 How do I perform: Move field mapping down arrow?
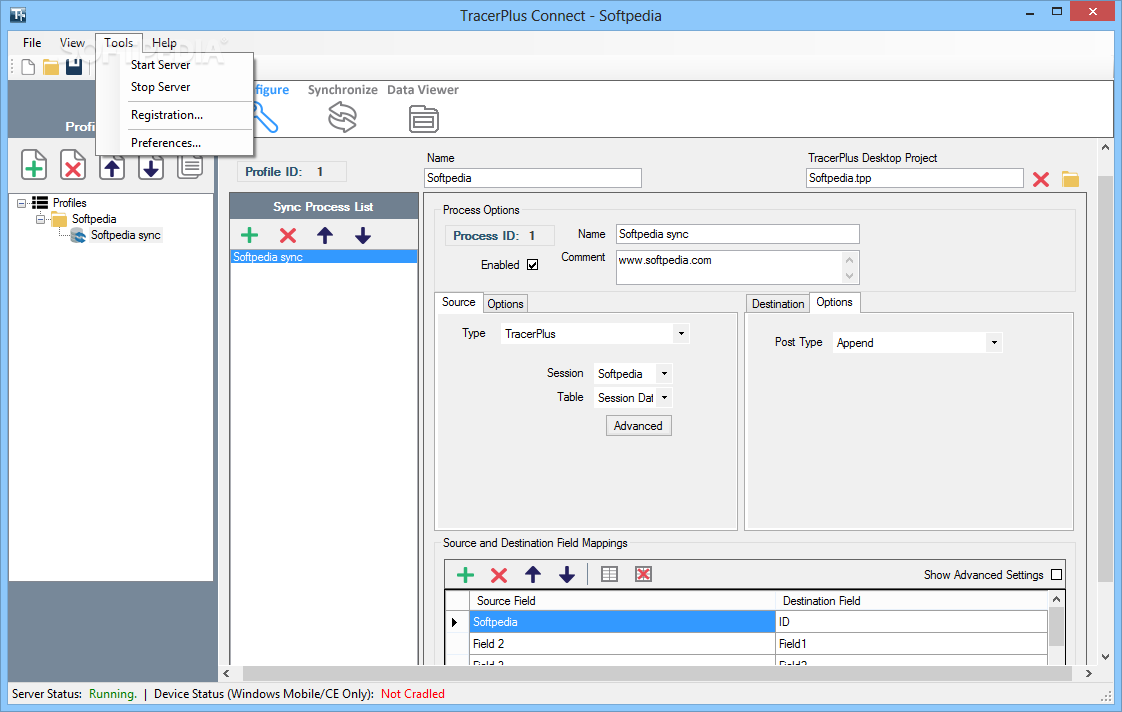click(x=567, y=575)
